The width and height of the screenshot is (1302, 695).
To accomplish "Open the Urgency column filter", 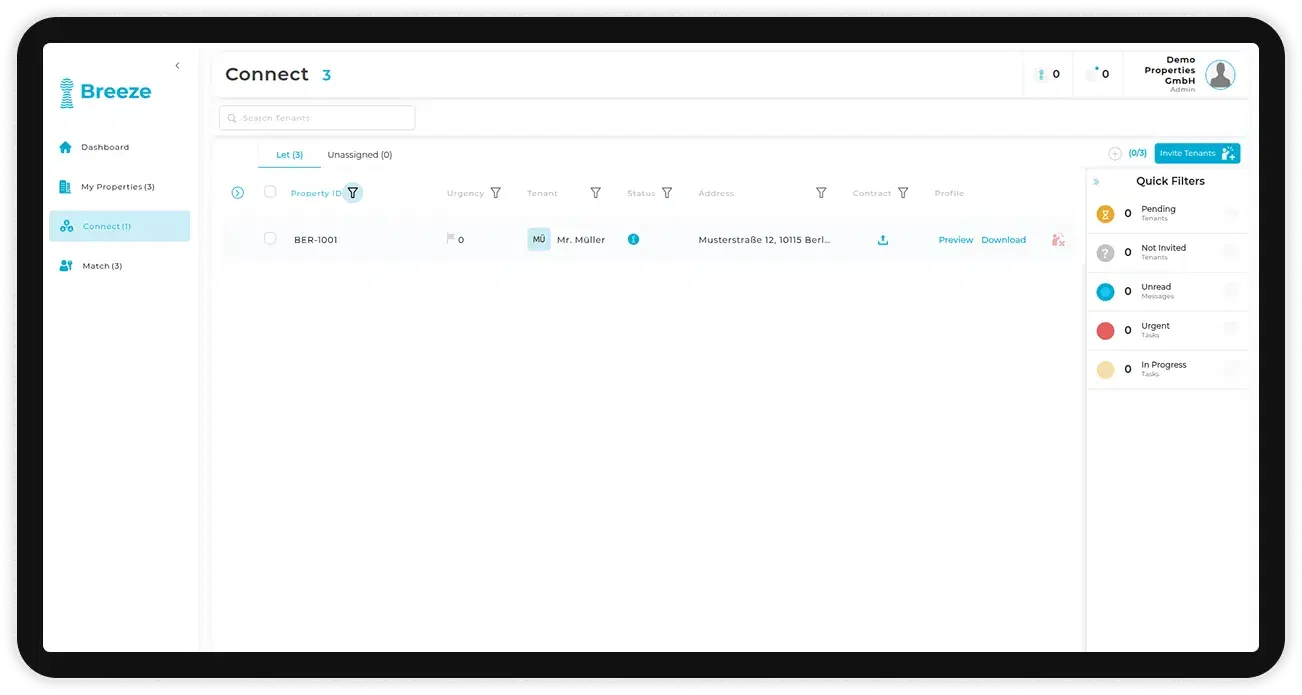I will (x=496, y=193).
